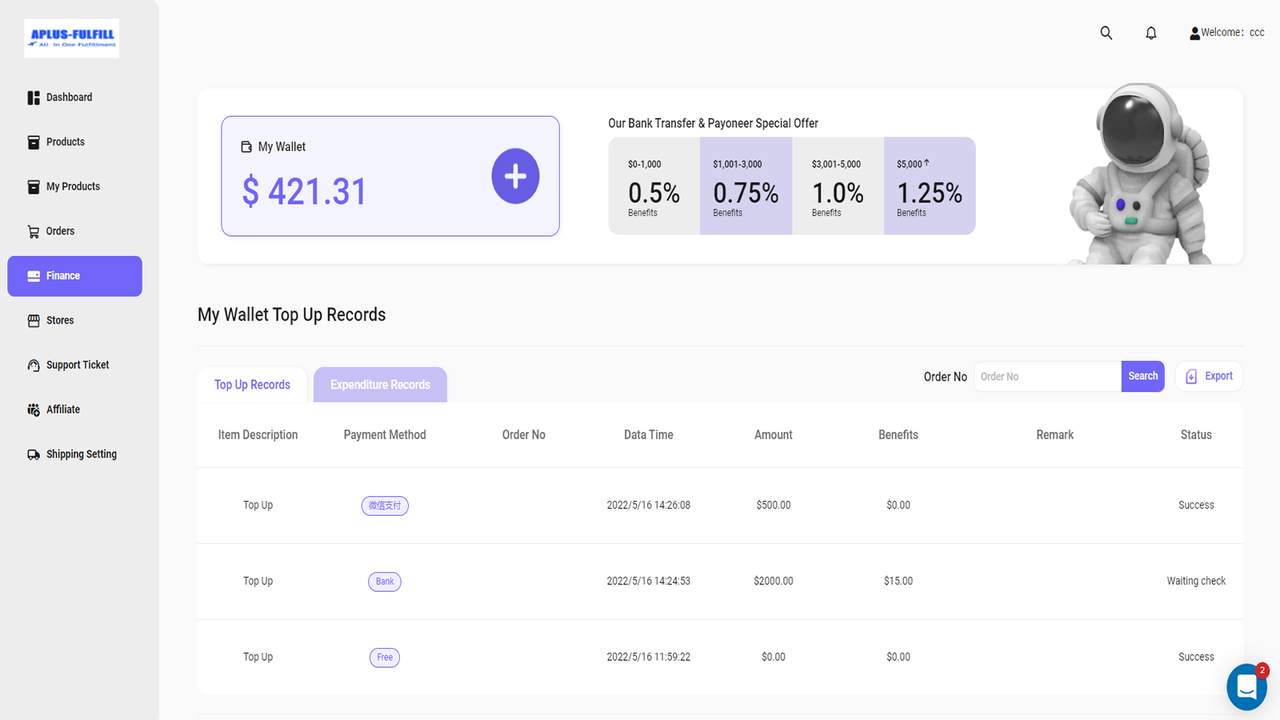The image size is (1280, 720).
Task: Click the $15.00 benefits cell
Action: [899, 582]
